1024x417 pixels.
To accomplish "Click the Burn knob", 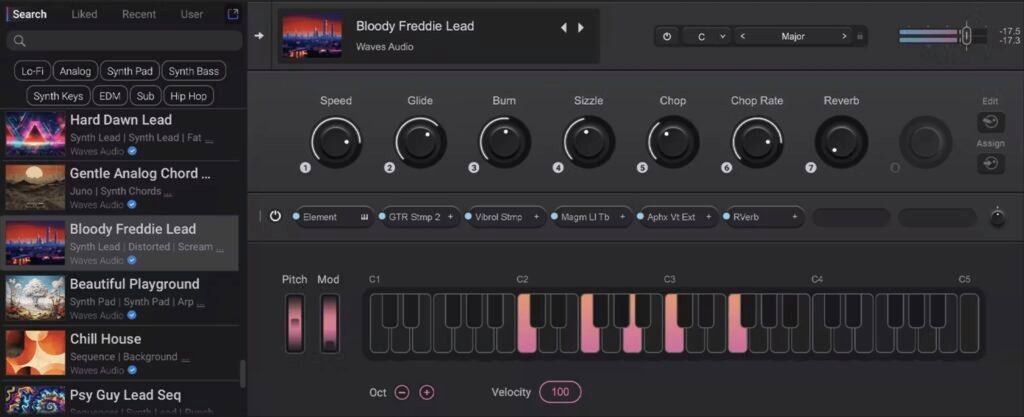I will click(504, 142).
